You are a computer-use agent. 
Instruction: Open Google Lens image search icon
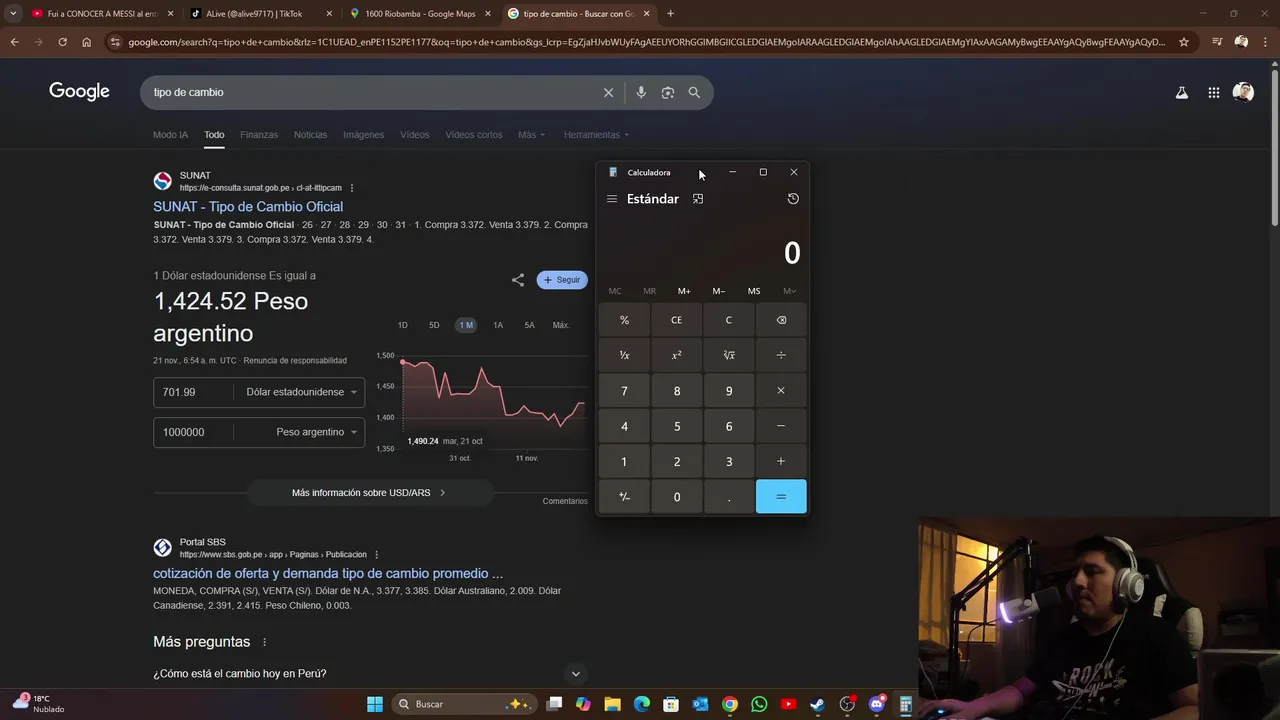point(667,92)
